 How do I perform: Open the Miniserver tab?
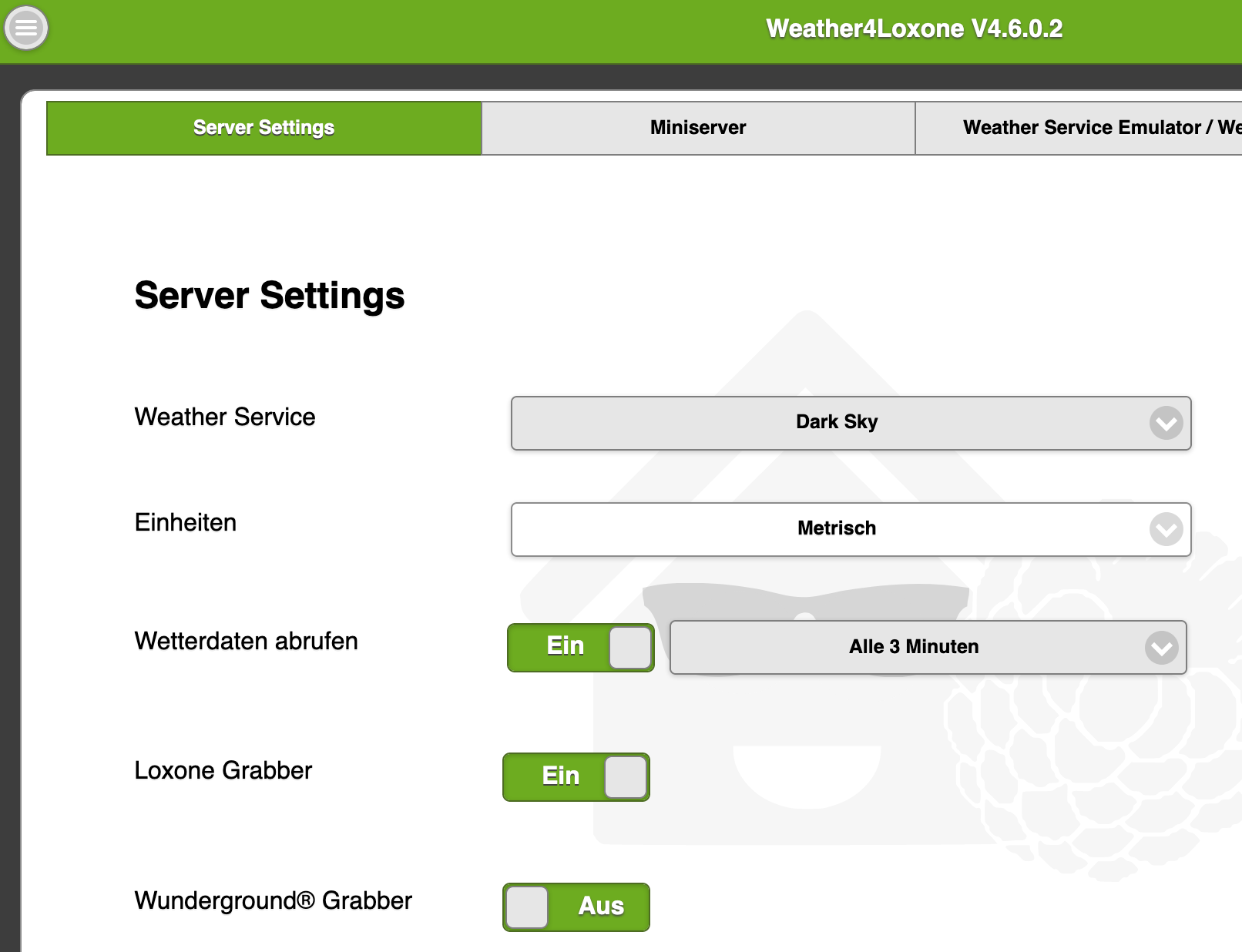(x=698, y=128)
